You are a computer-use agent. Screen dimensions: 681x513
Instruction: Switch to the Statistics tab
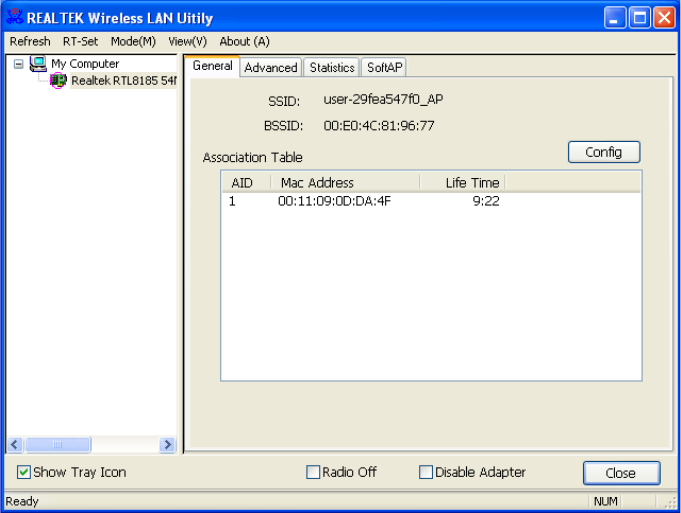click(332, 68)
